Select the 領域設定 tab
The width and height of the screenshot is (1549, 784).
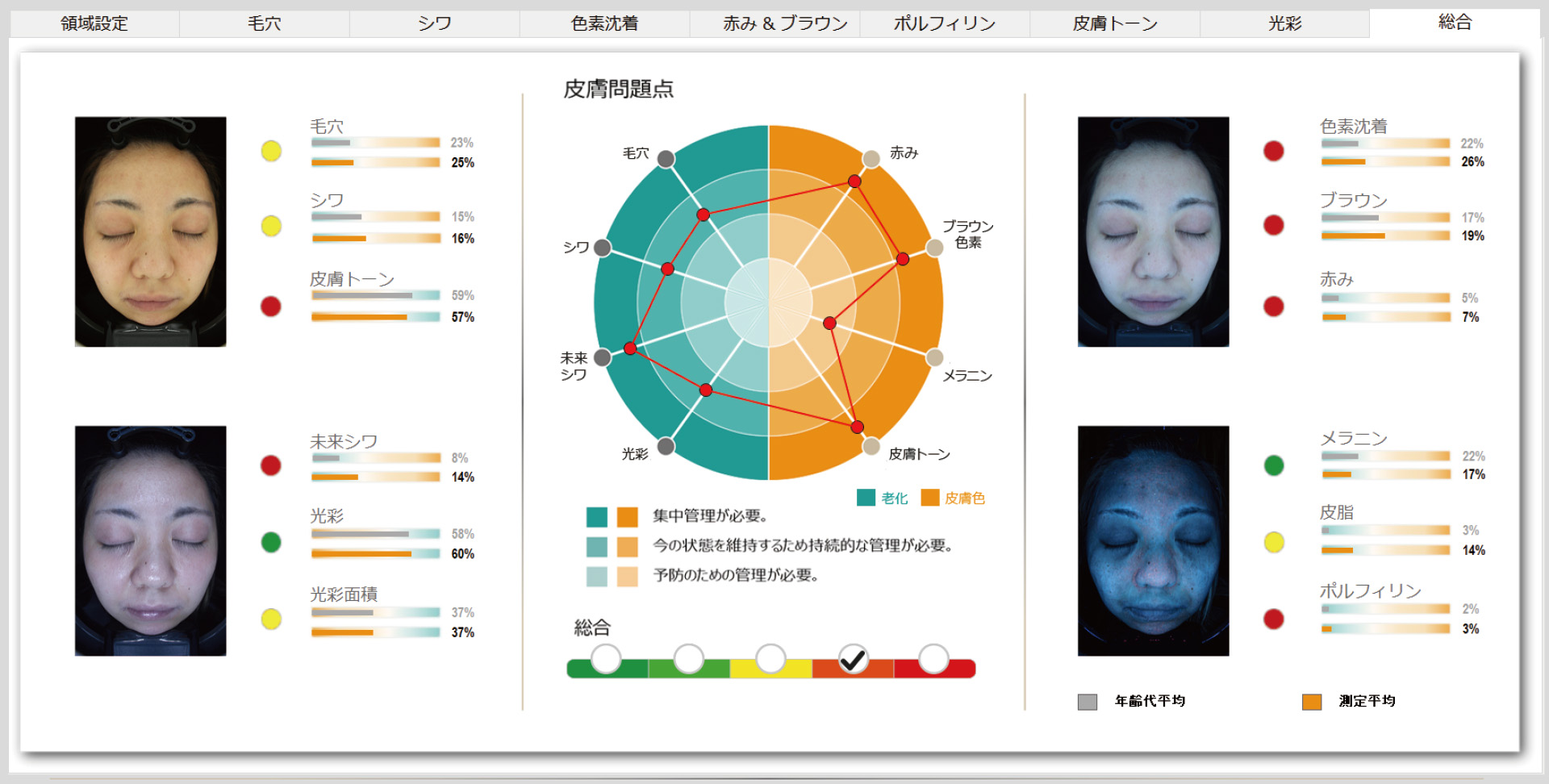(94, 23)
